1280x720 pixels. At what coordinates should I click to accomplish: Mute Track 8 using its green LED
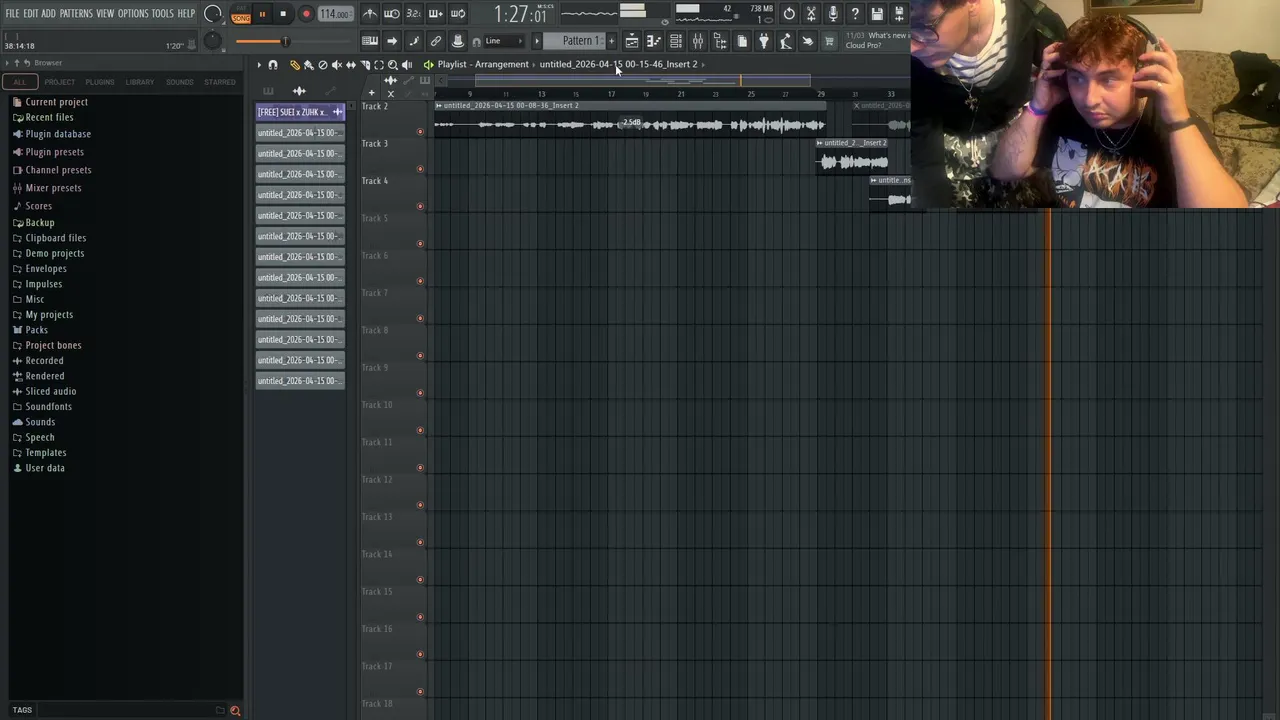click(x=420, y=356)
